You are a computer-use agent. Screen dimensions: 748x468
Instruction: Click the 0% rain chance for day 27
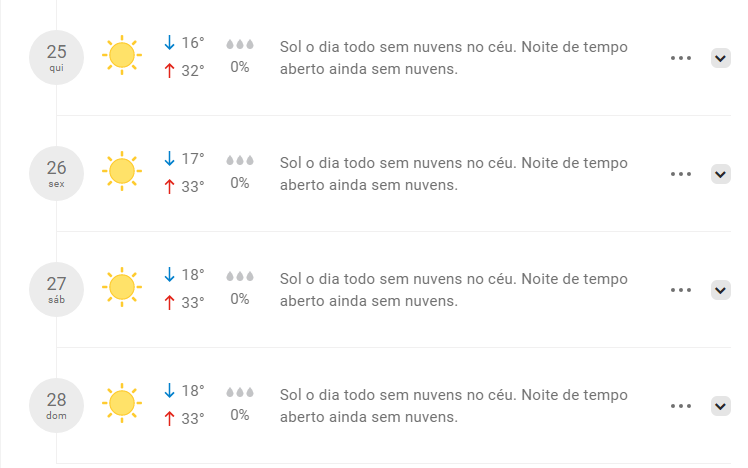(240, 299)
